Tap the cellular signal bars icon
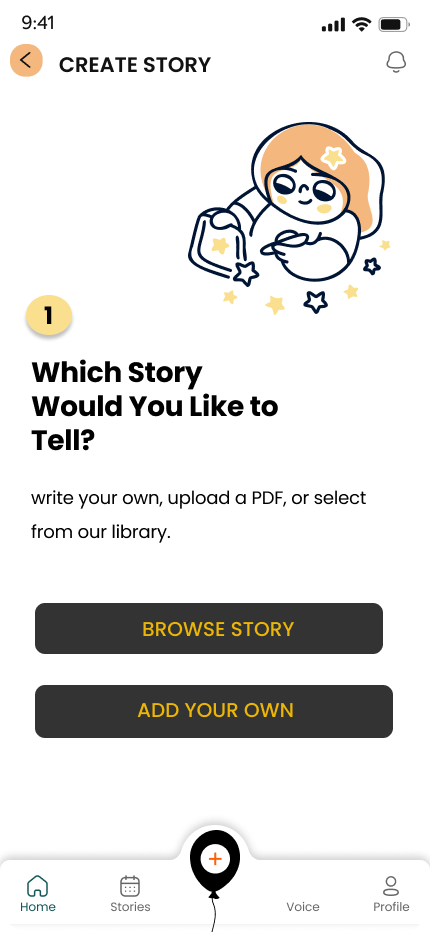 click(333, 25)
